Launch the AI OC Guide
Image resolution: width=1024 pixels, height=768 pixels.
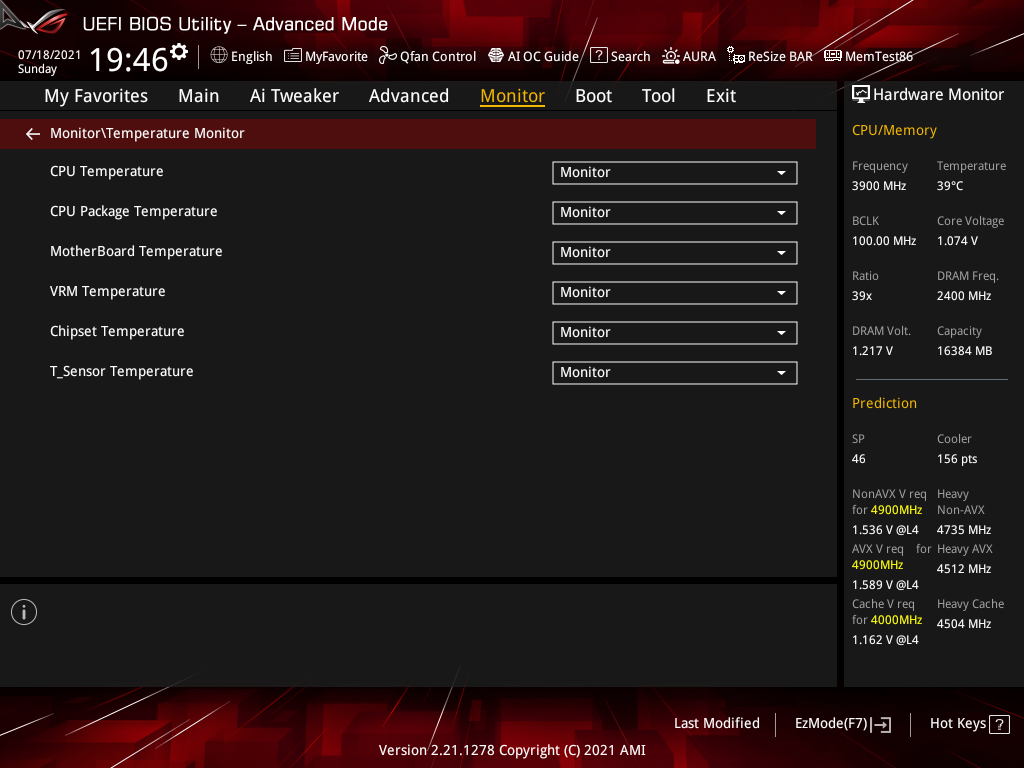[x=533, y=56]
